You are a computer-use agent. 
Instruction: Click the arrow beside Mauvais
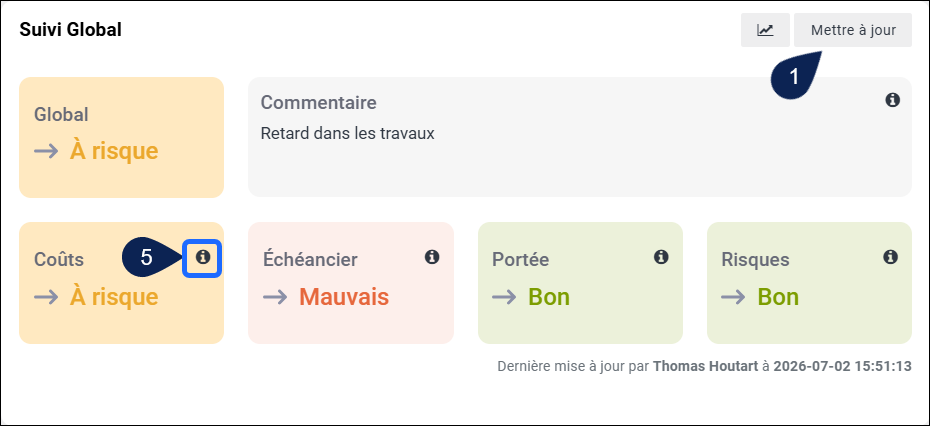(275, 297)
